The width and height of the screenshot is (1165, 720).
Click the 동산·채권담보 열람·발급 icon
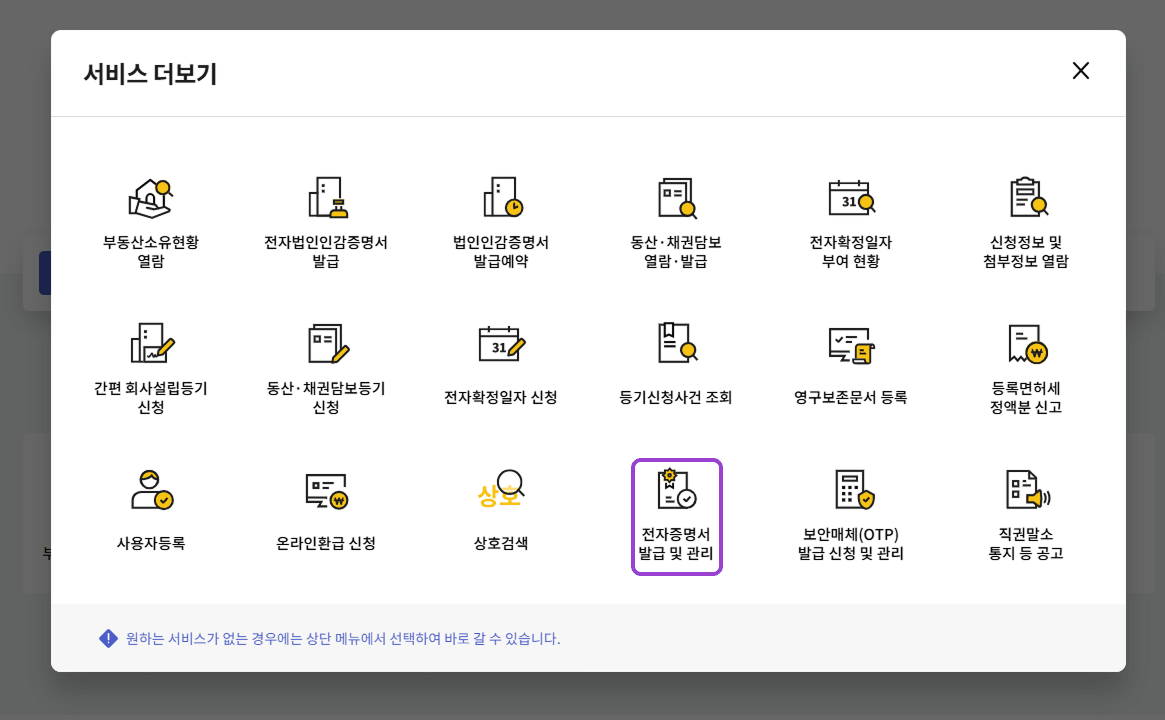pos(677,215)
